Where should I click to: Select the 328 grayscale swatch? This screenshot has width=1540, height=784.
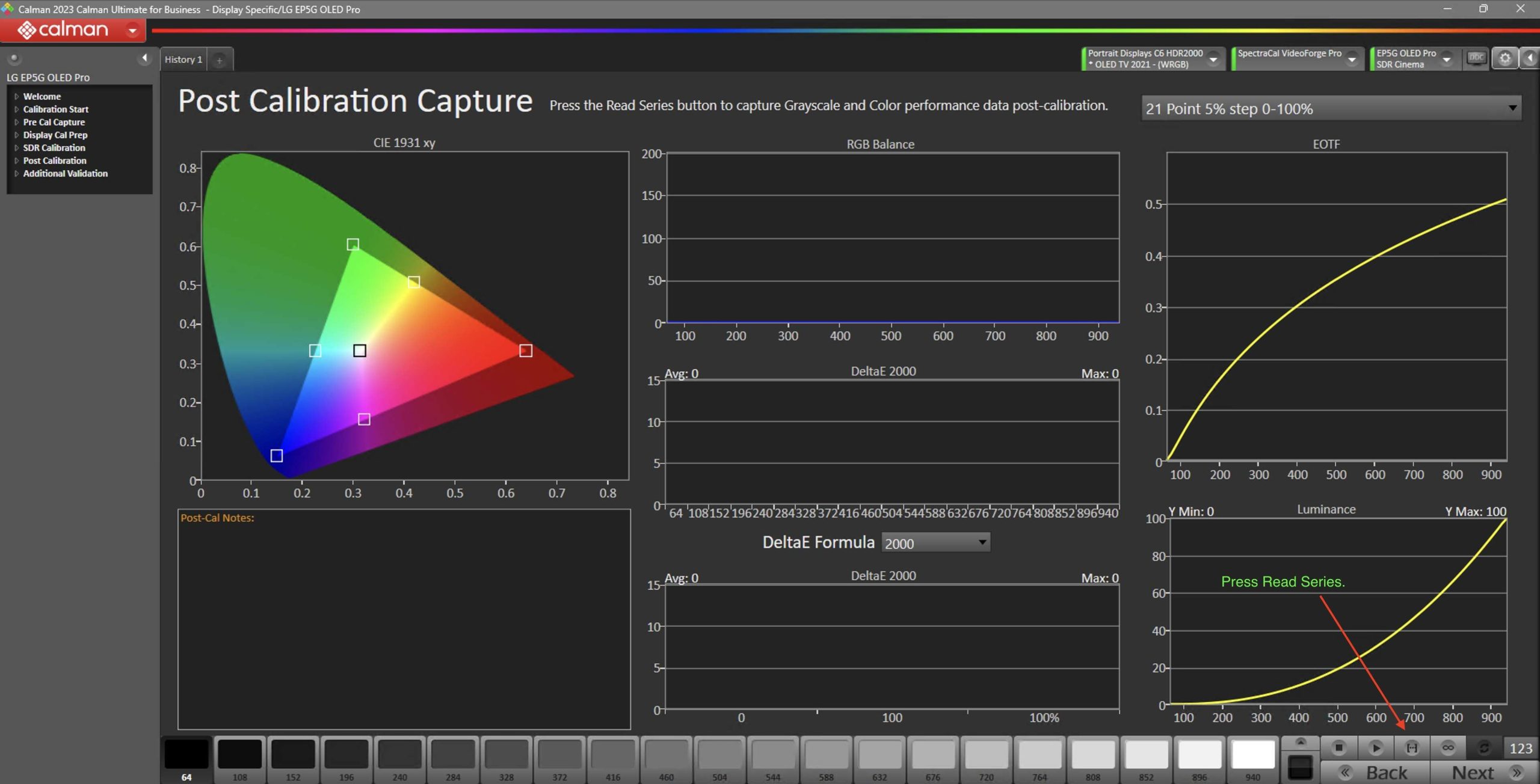[x=507, y=759]
